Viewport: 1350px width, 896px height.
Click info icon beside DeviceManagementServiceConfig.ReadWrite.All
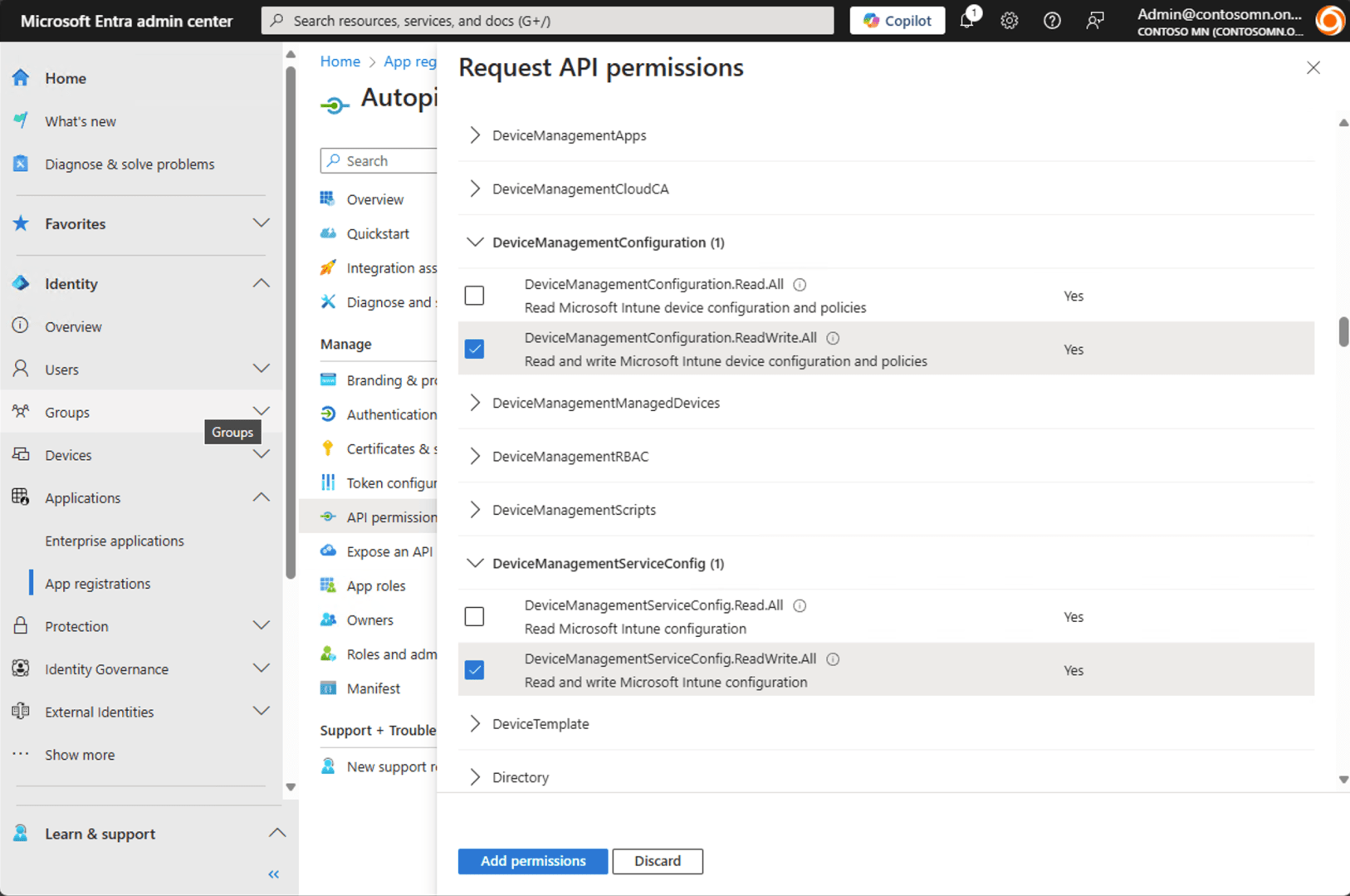click(833, 659)
